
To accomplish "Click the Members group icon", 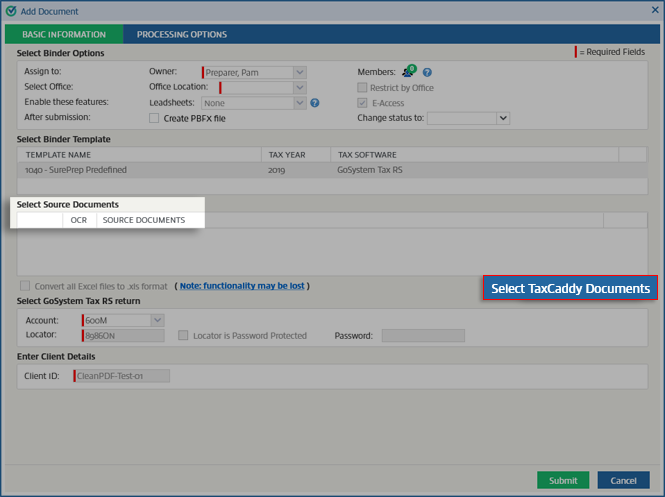I will (x=408, y=72).
